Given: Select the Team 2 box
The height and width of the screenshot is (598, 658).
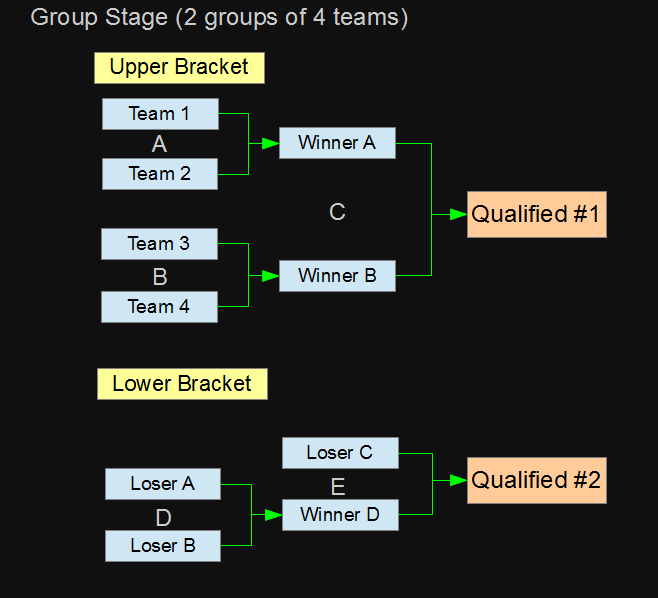Looking at the screenshot, I should click(160, 174).
